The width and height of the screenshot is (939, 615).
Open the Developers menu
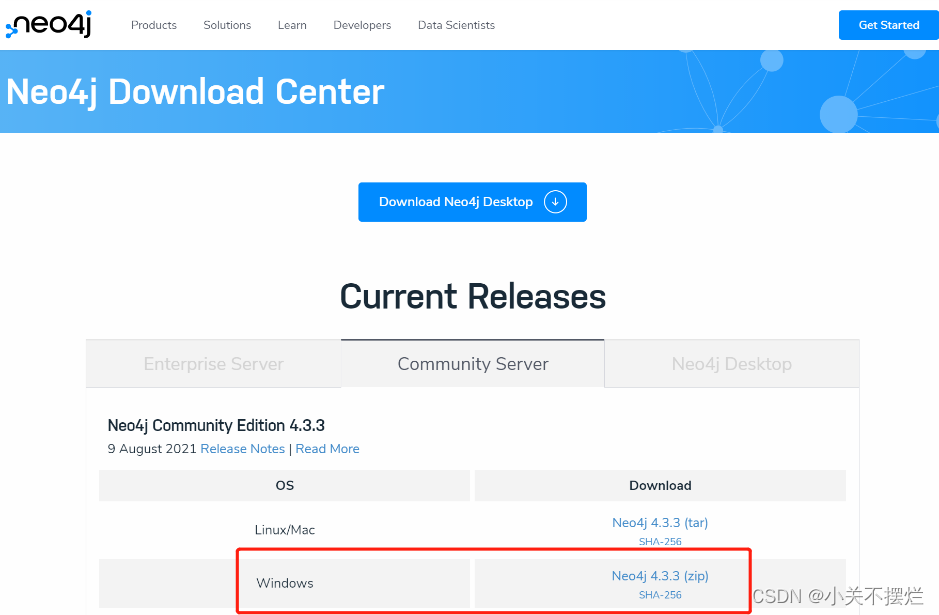[x=362, y=25]
